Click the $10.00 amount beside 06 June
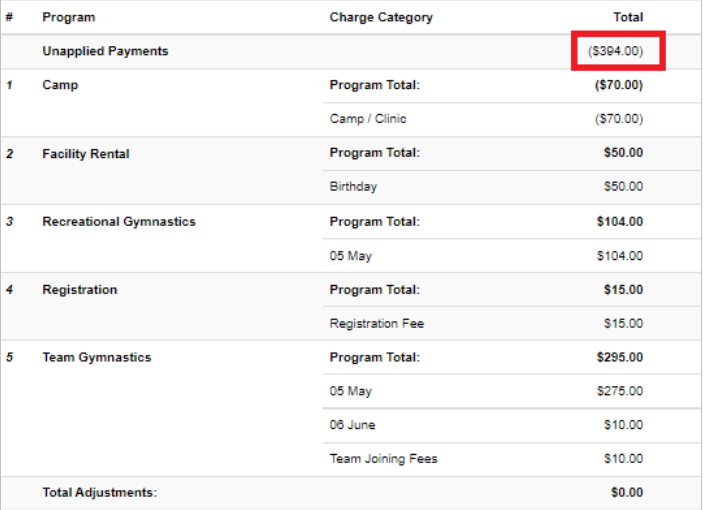 (x=624, y=425)
